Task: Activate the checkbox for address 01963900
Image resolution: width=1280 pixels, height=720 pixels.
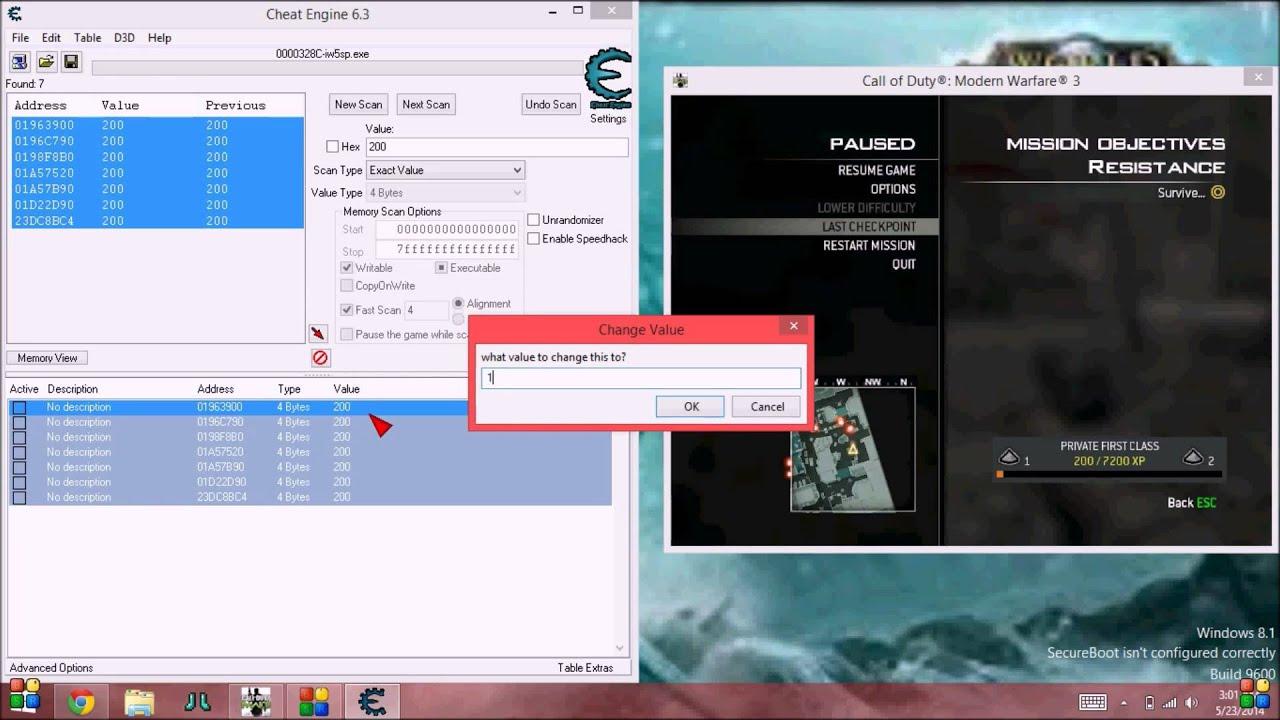Action: click(x=19, y=407)
